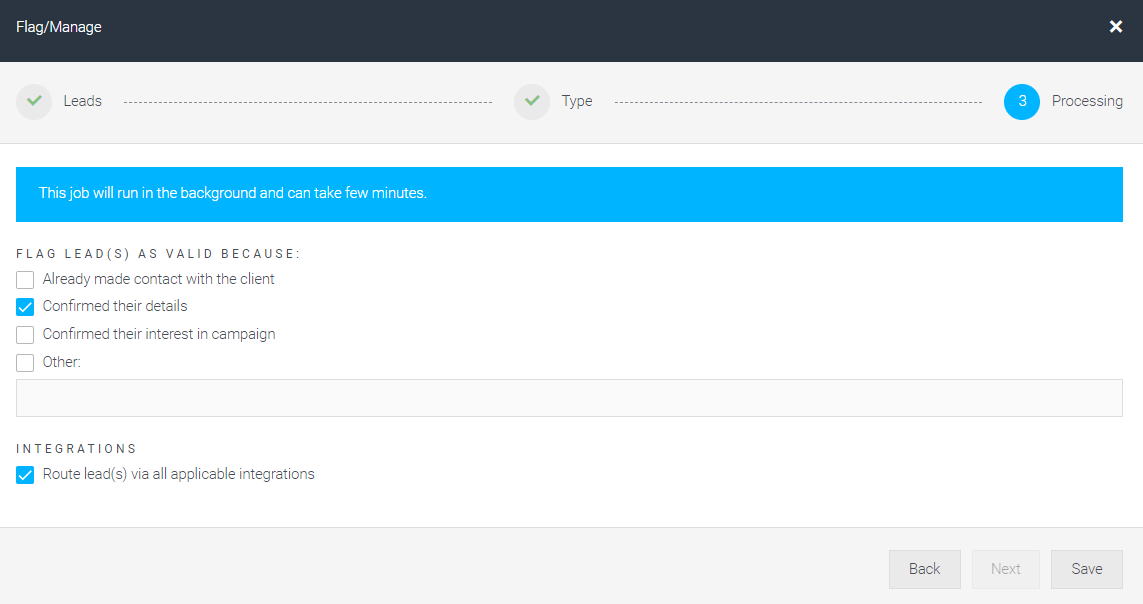Click the Back button

(x=924, y=569)
